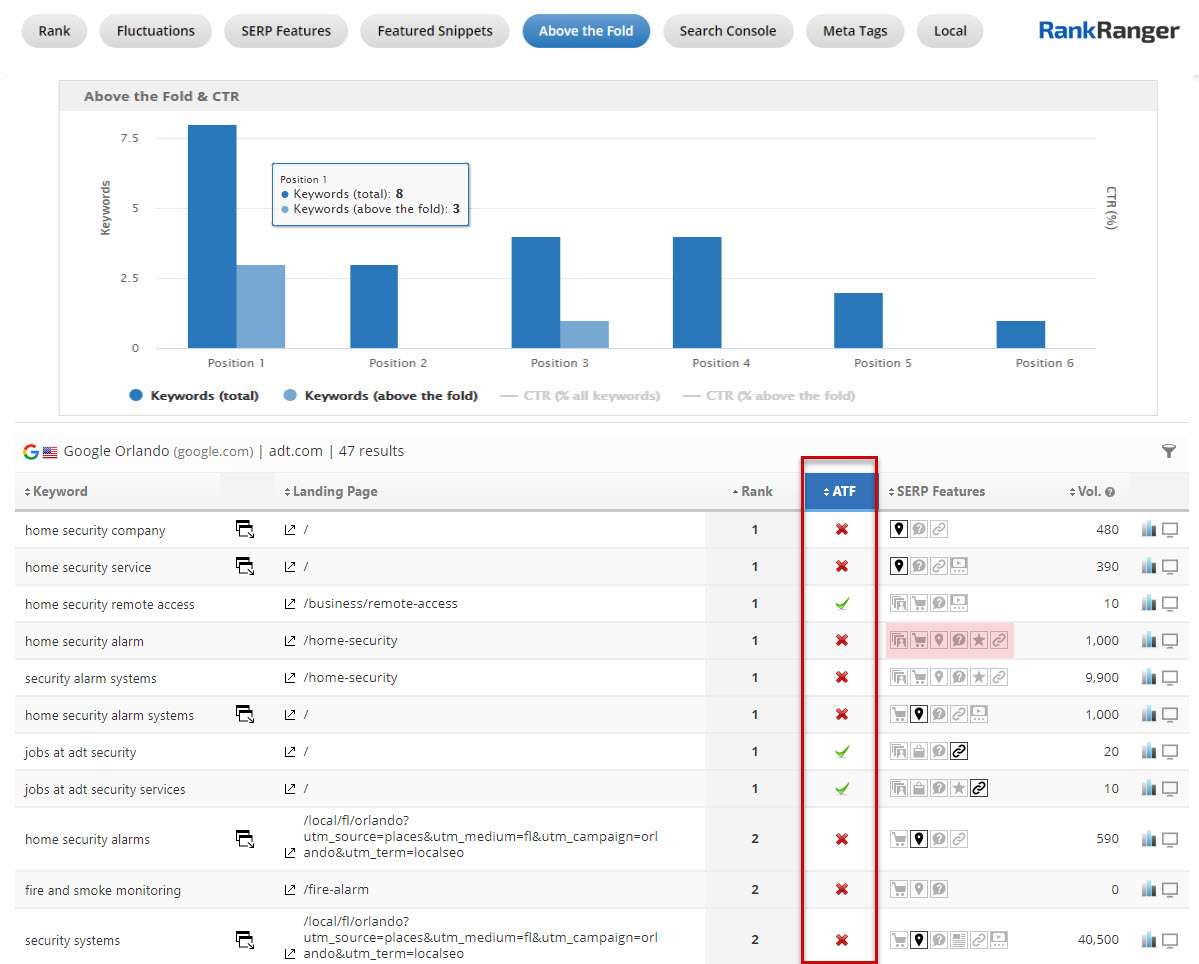Viewport: 1199px width, 964px height.
Task: Click local pin icon in home security company row
Action: click(899, 530)
